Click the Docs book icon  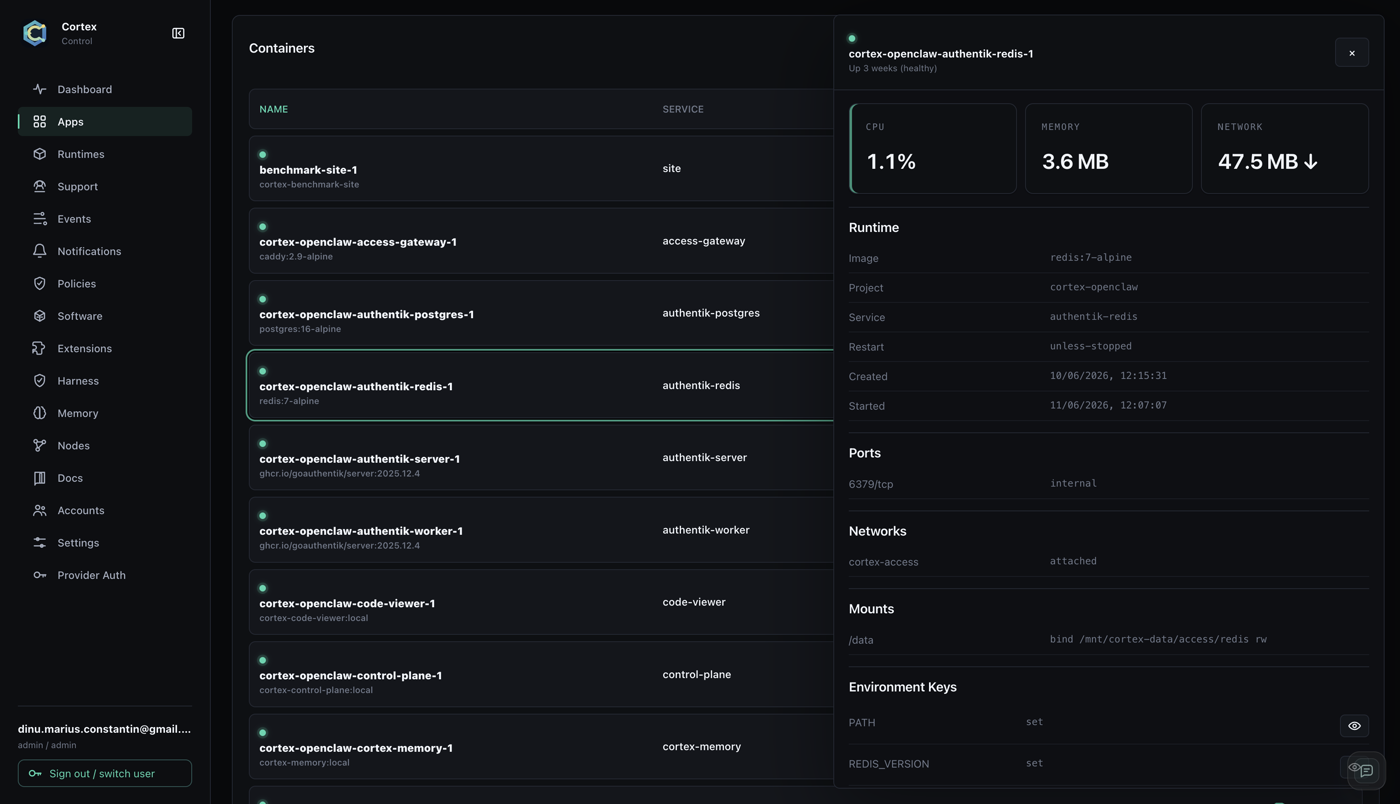40,478
